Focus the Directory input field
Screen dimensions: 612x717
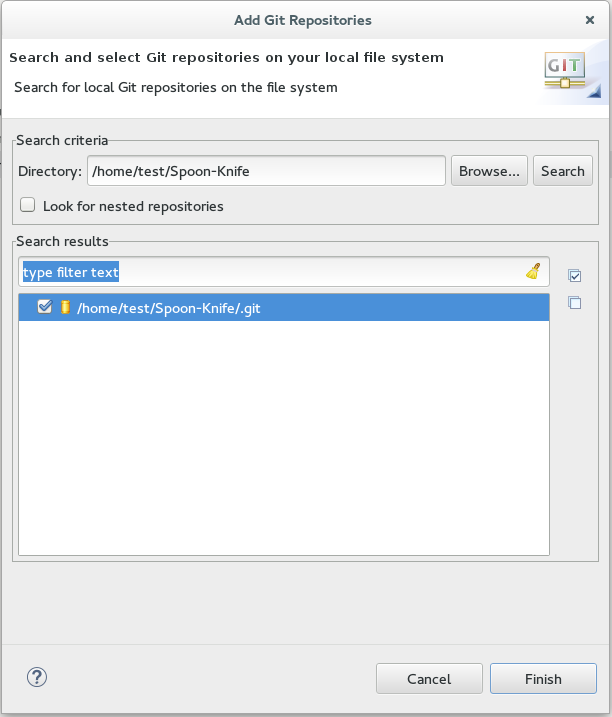tap(266, 171)
